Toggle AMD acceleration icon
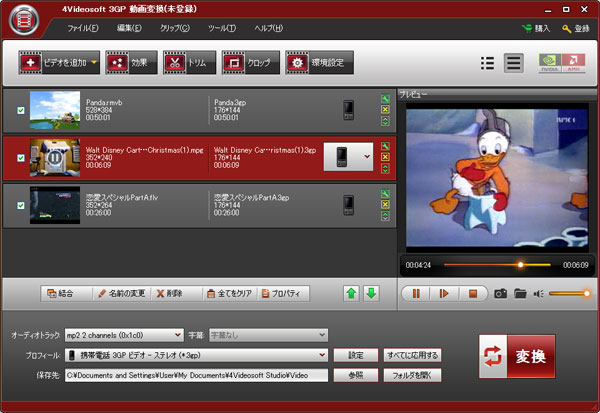The width and height of the screenshot is (600, 413). pyautogui.click(x=573, y=63)
